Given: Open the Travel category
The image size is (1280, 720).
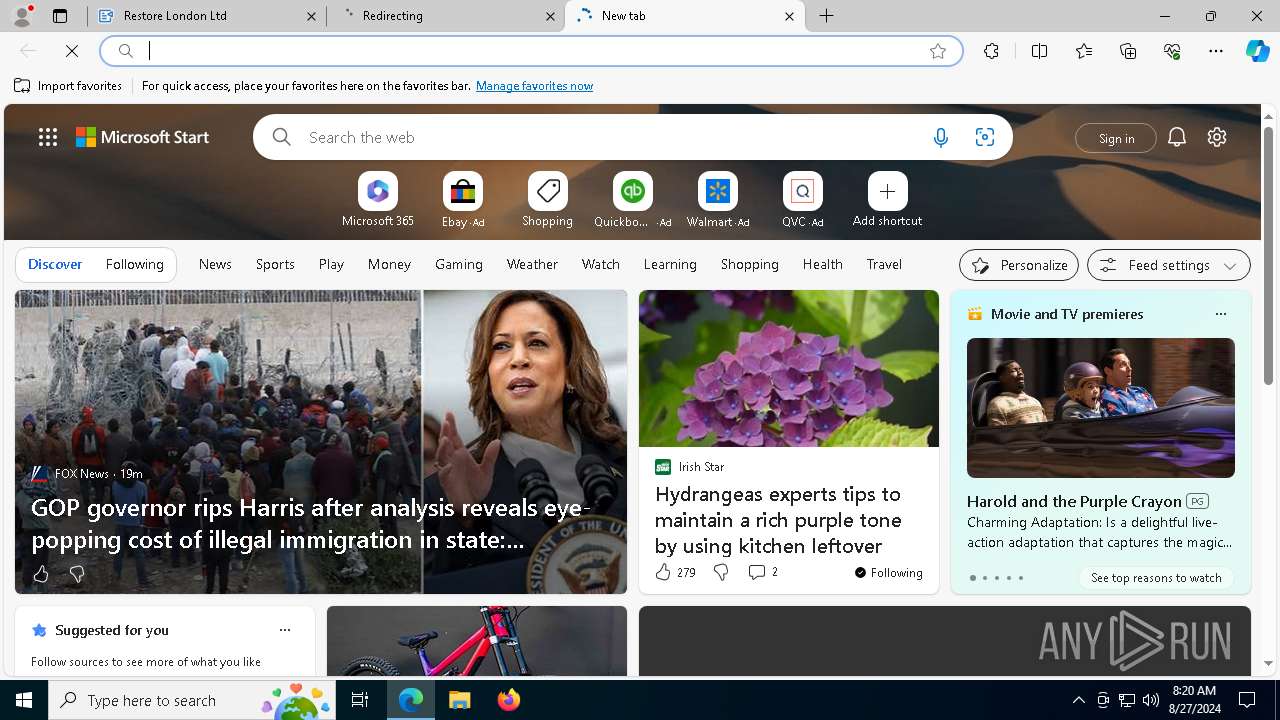Looking at the screenshot, I should pos(884,264).
